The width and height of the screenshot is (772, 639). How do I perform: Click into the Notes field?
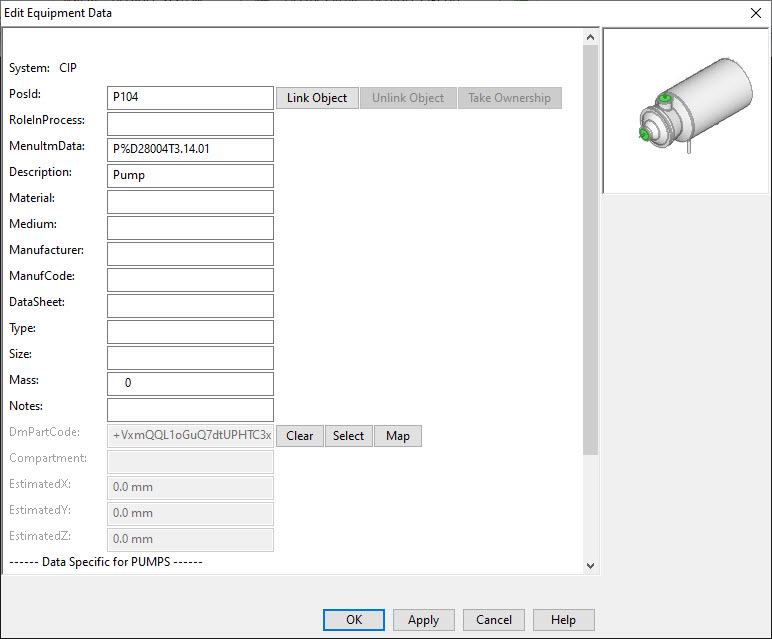190,410
